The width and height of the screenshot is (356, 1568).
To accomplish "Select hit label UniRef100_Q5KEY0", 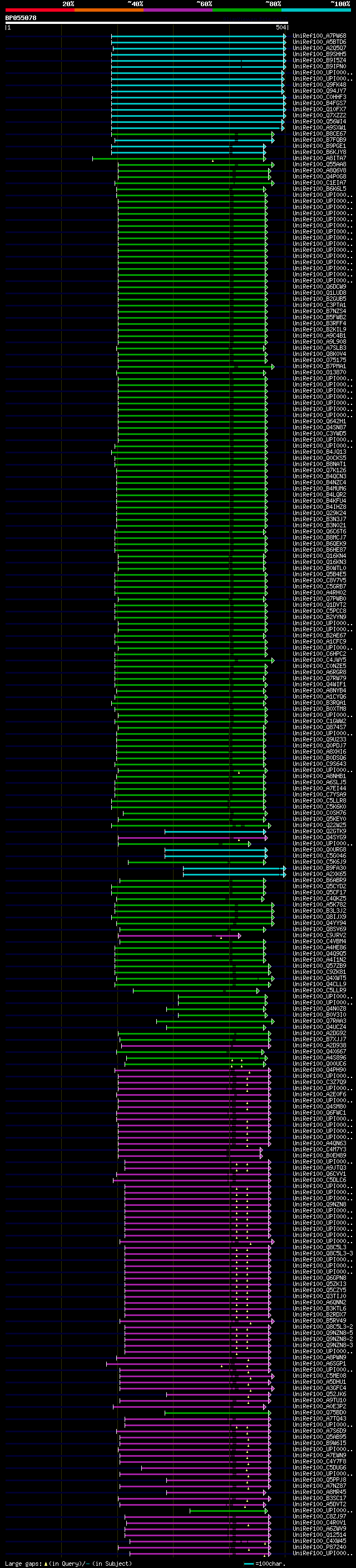I will pyautogui.click(x=319, y=819).
